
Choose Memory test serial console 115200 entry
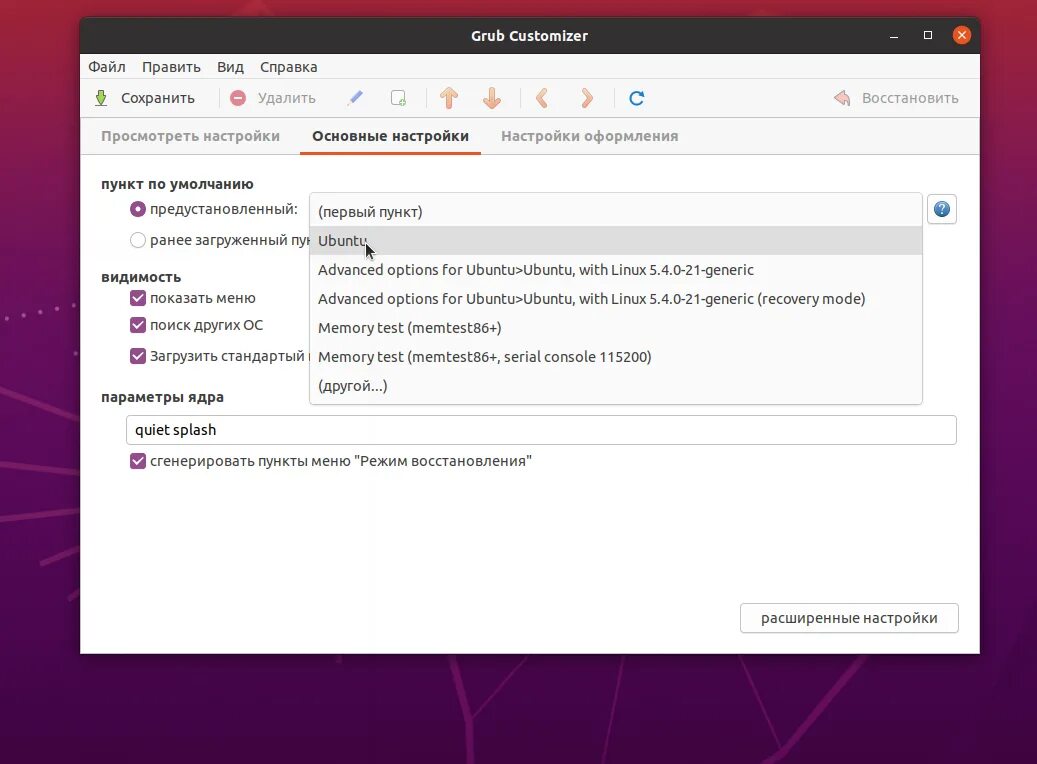pyautogui.click(x=616, y=357)
